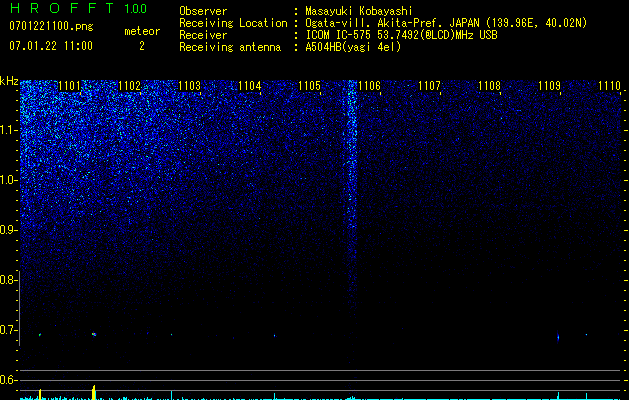Click the 1109 time marker
The width and height of the screenshot is (629, 400).
[x=549, y=86]
